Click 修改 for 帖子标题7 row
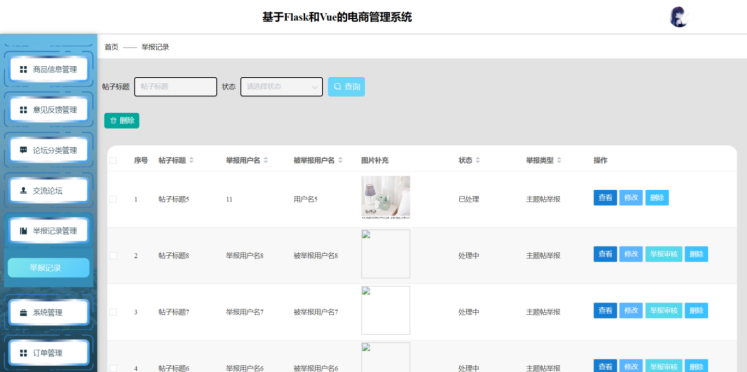The height and width of the screenshot is (372, 747). [631, 311]
